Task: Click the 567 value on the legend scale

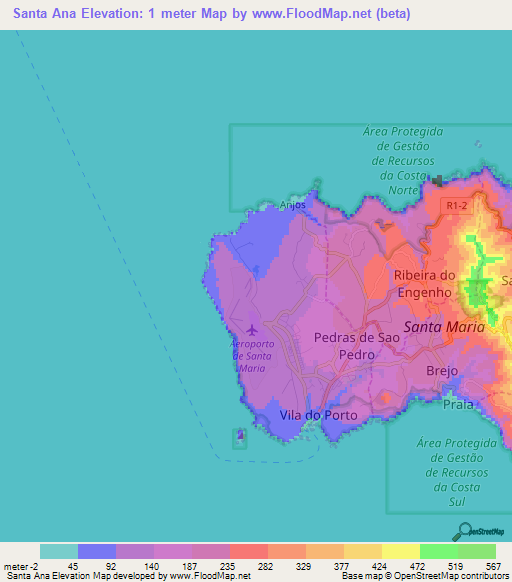Action: (493, 566)
